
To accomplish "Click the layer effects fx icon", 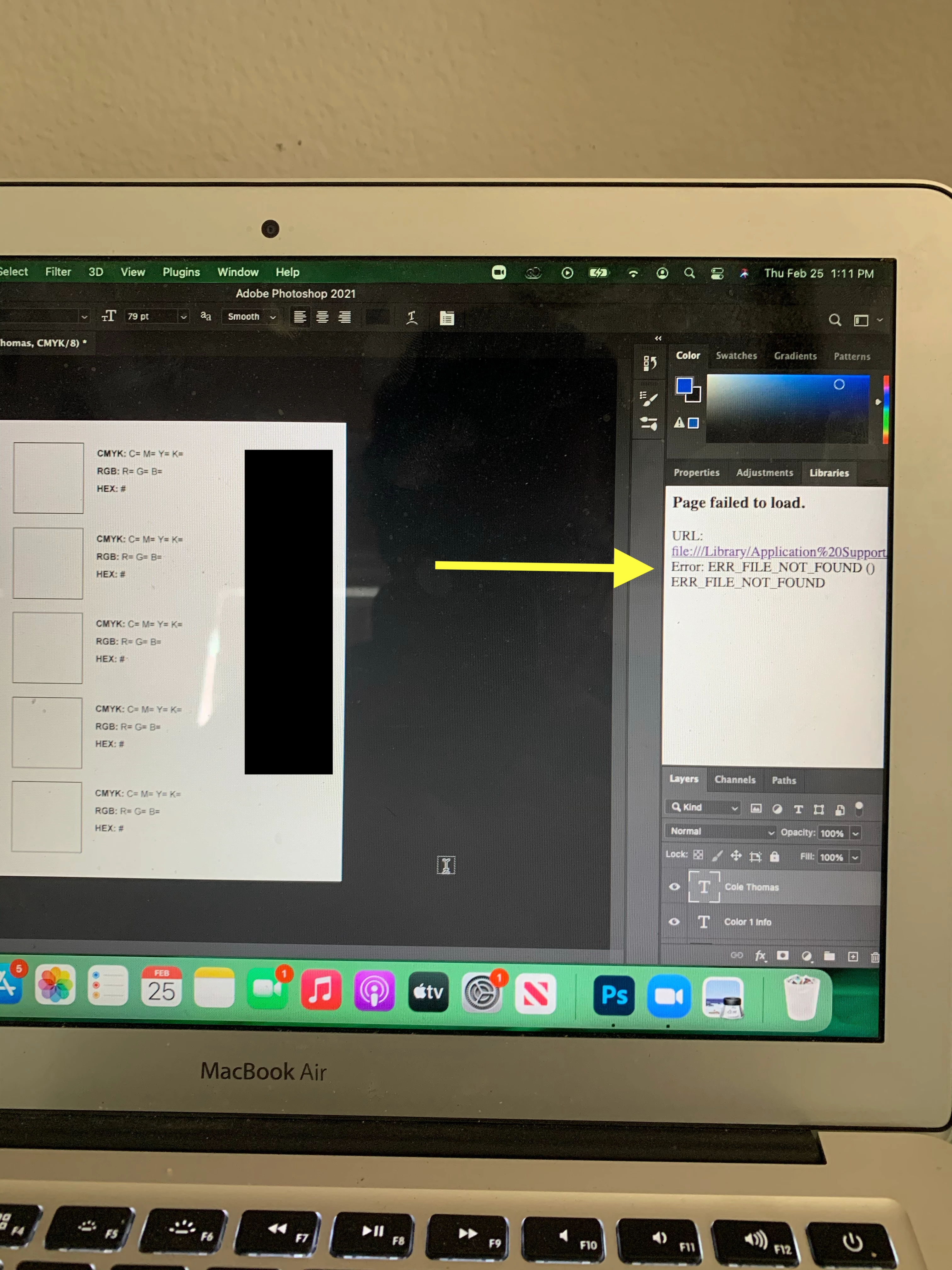I will pyautogui.click(x=760, y=955).
